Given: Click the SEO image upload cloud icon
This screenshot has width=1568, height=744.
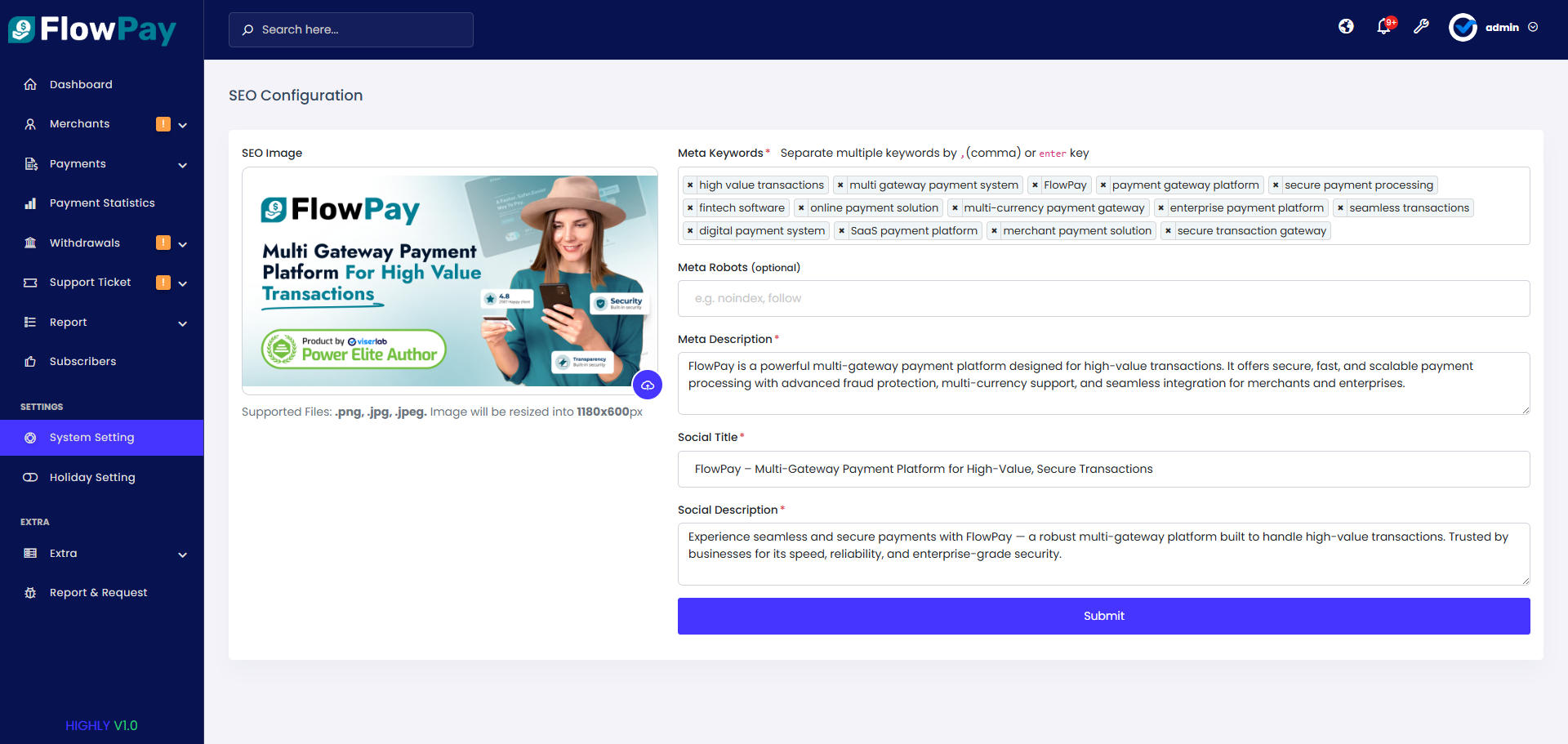Looking at the screenshot, I should (648, 385).
